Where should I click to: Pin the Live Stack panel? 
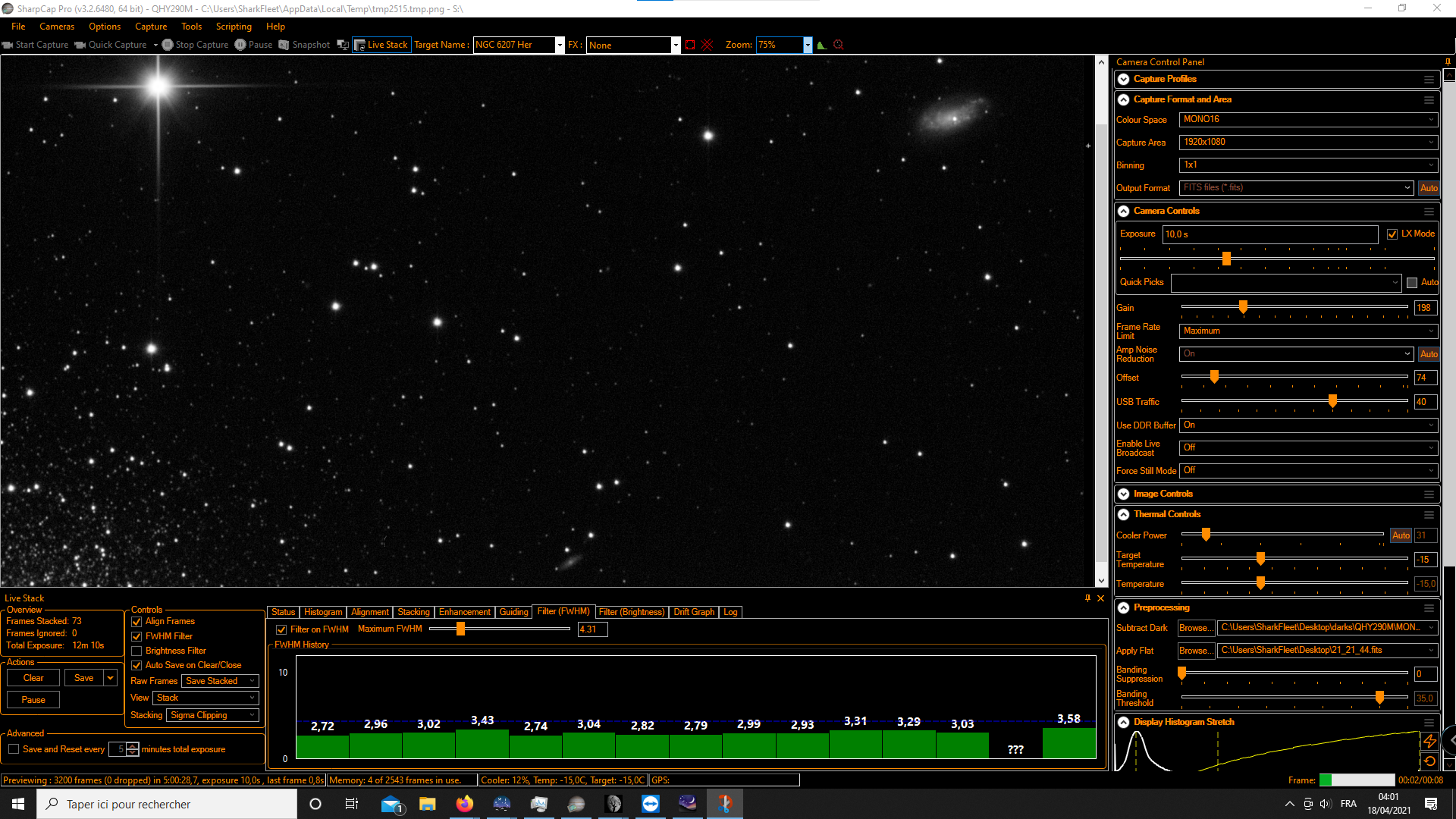pyautogui.click(x=1087, y=598)
